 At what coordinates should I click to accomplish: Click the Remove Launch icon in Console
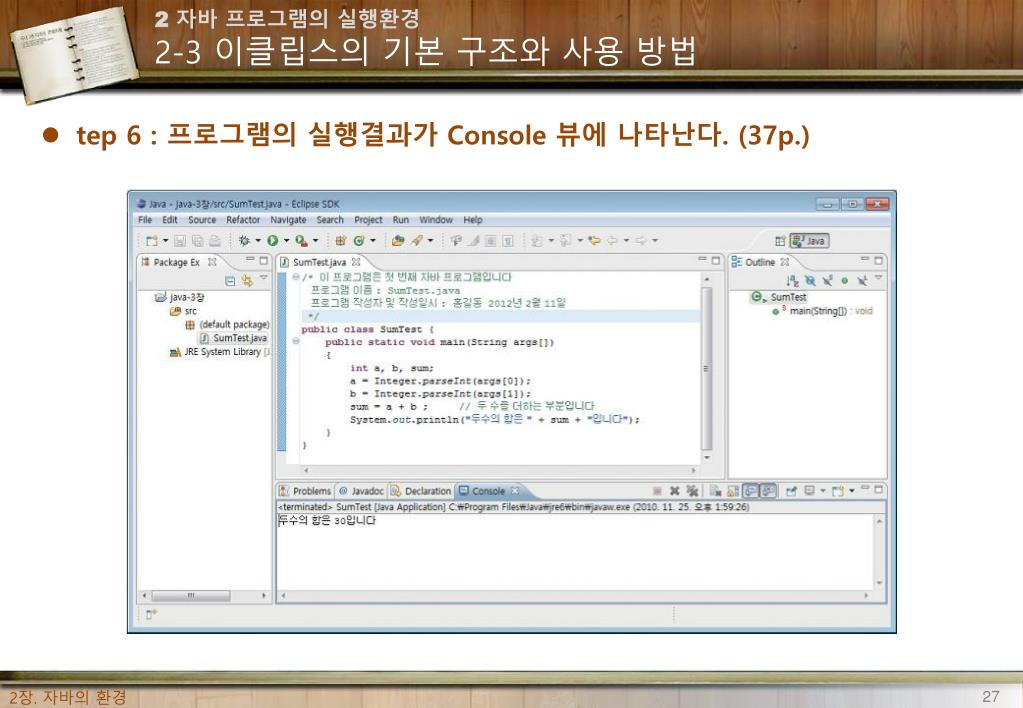(x=675, y=491)
